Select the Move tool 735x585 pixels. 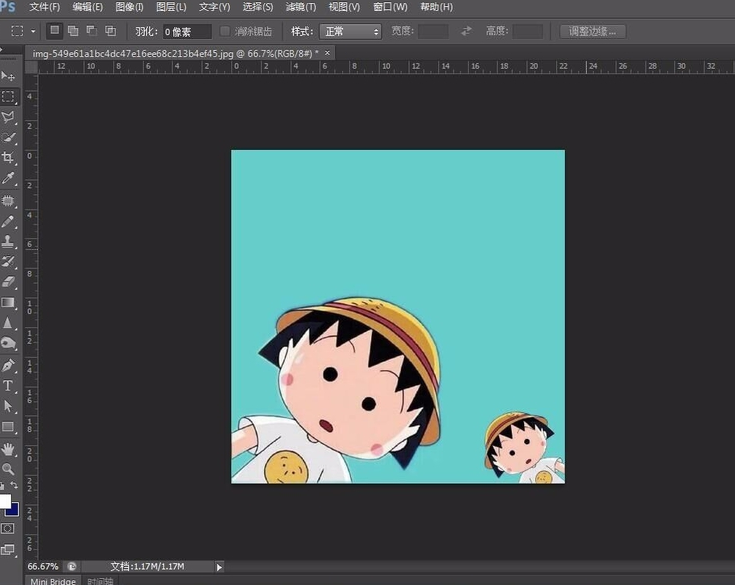point(8,76)
